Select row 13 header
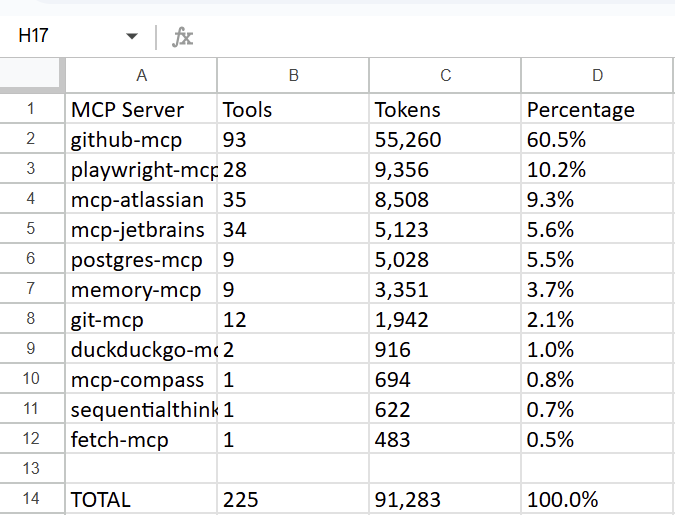Screen dimensions: 675x515 (32, 468)
